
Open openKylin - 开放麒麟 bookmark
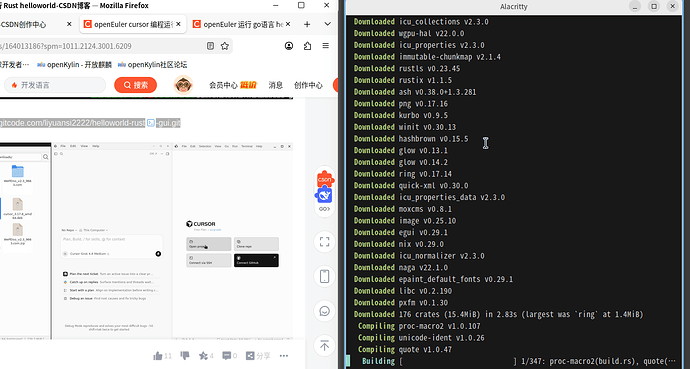click(74, 65)
